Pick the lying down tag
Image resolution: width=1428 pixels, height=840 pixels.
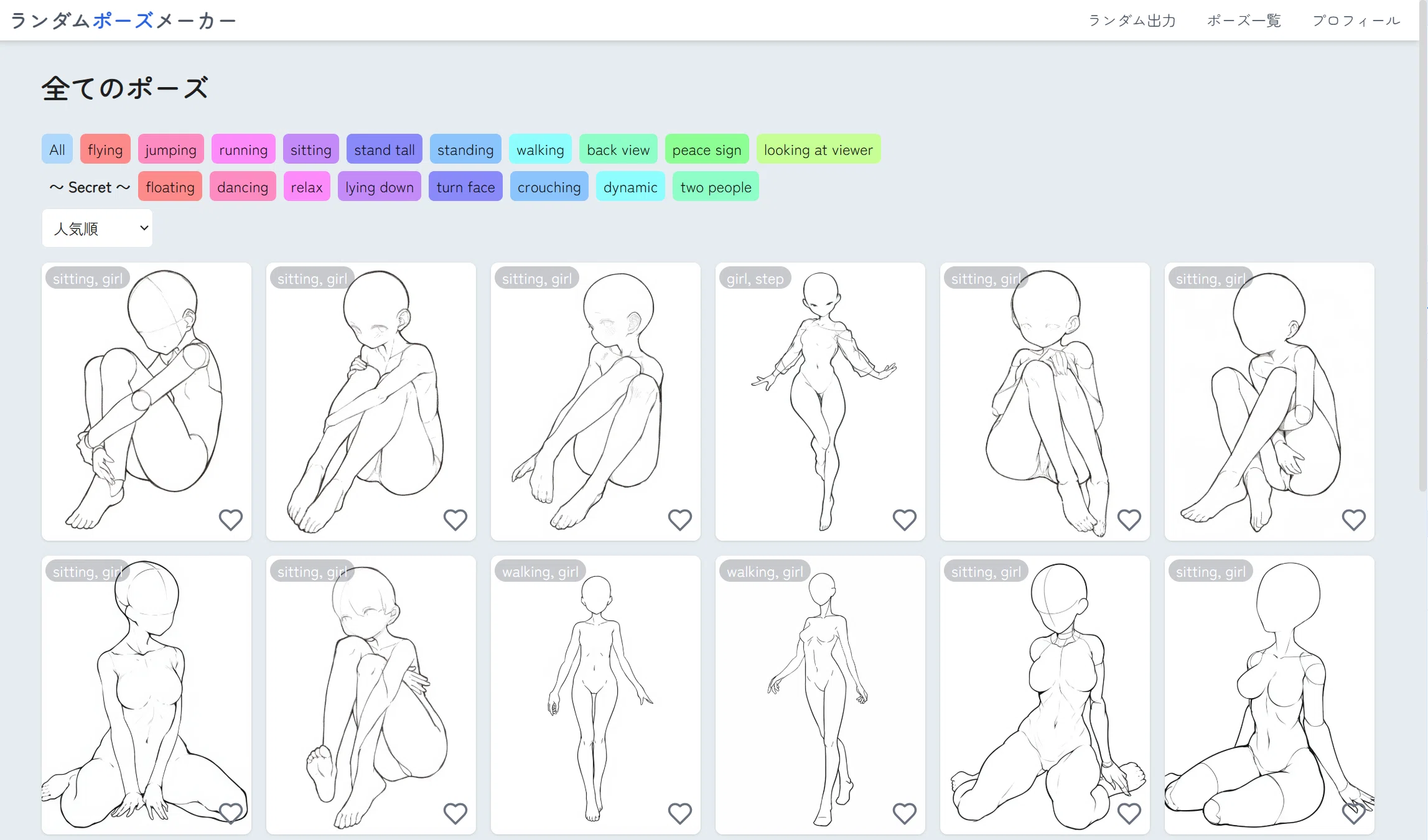[380, 187]
